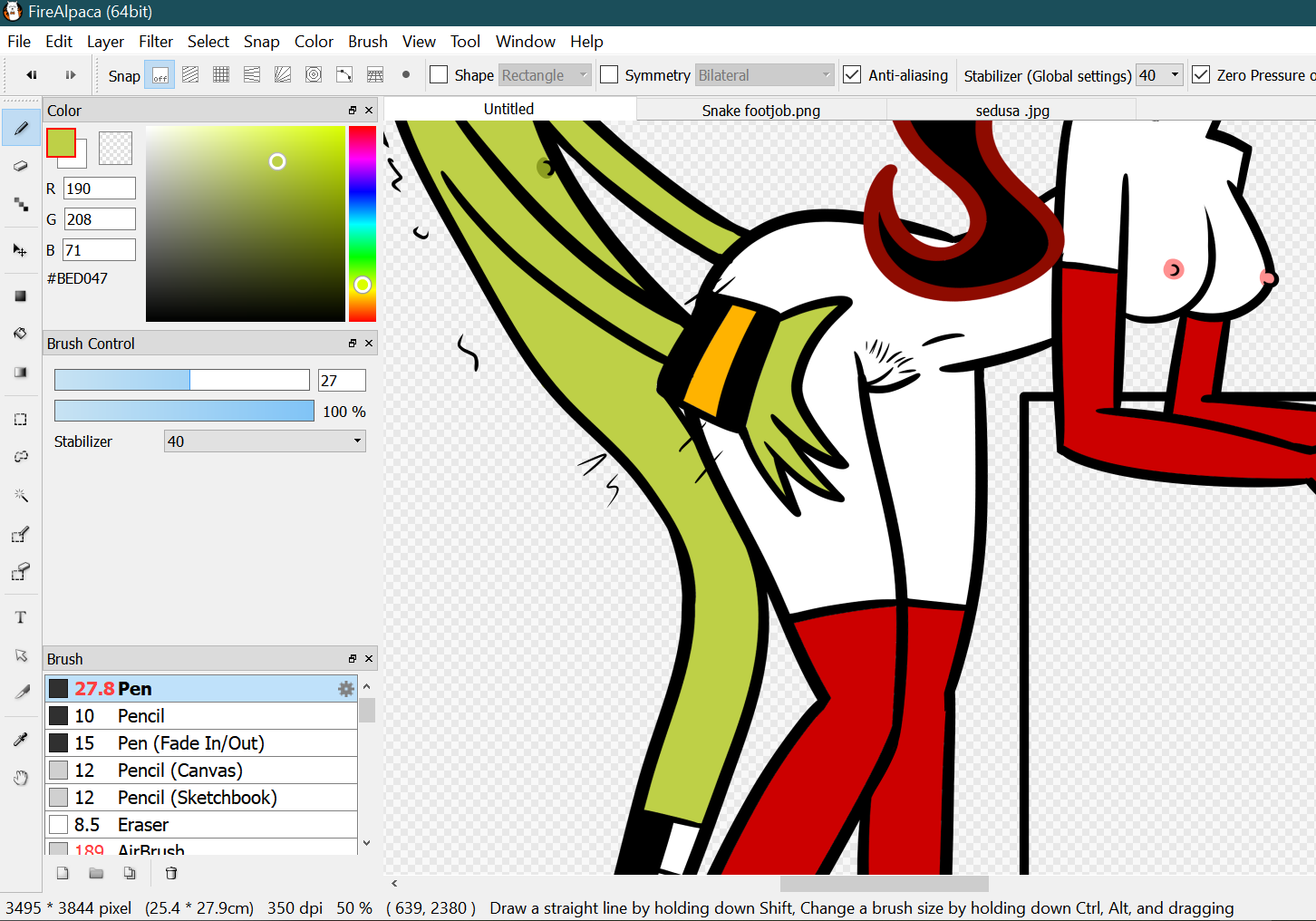Activate the Bucket fill tool
1316x921 pixels.
pyautogui.click(x=21, y=334)
